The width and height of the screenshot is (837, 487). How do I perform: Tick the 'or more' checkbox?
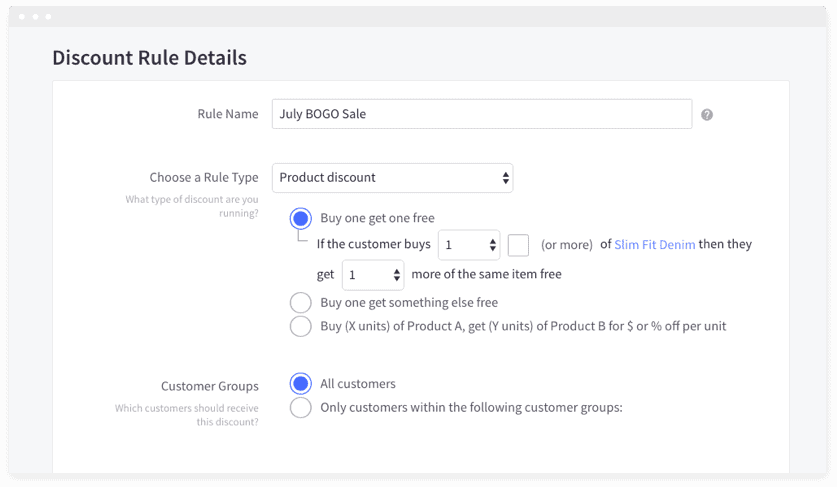[x=518, y=245]
